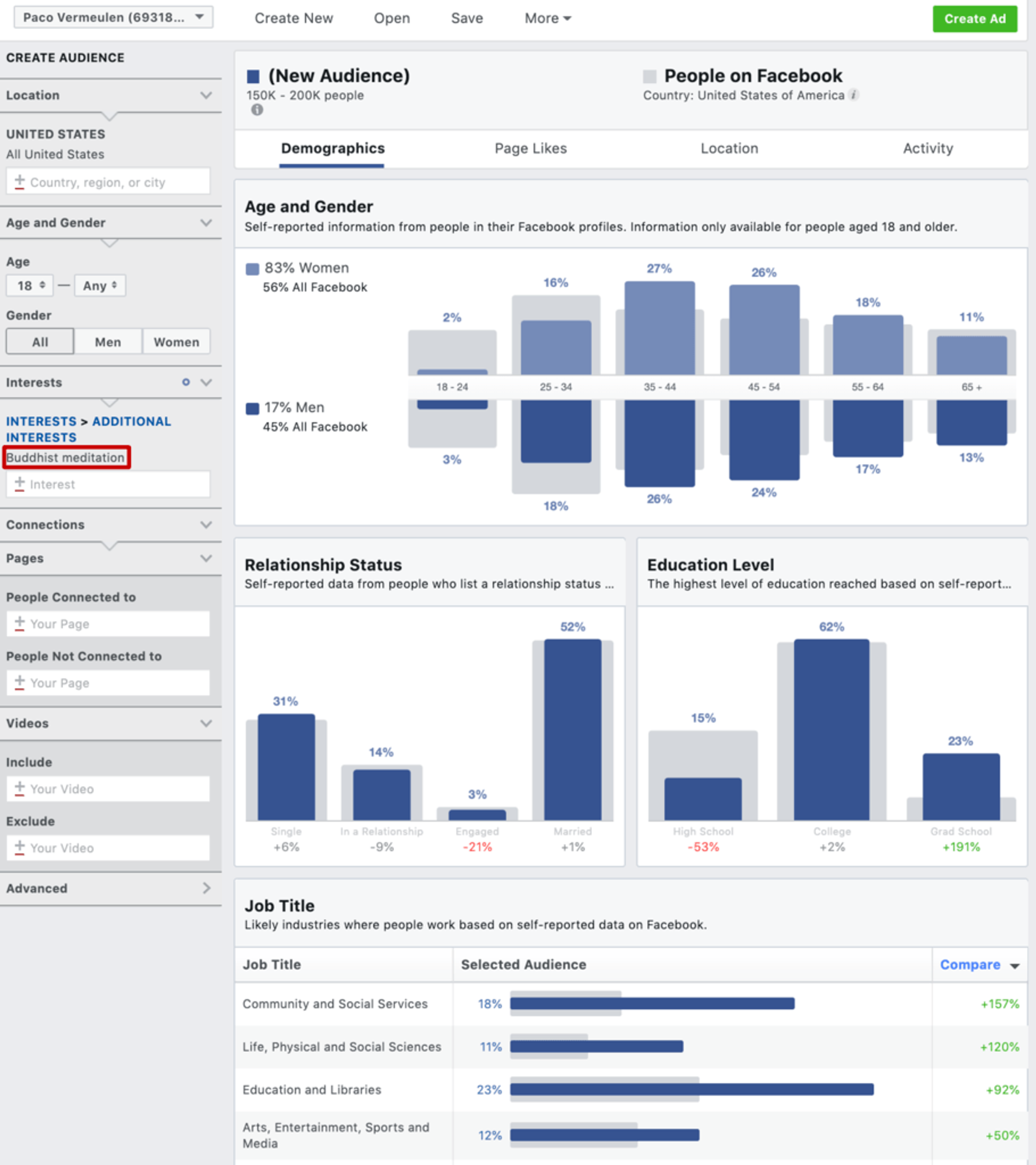Click the People Not Connected to page field
Screen dimensions: 1036x1165
108,683
